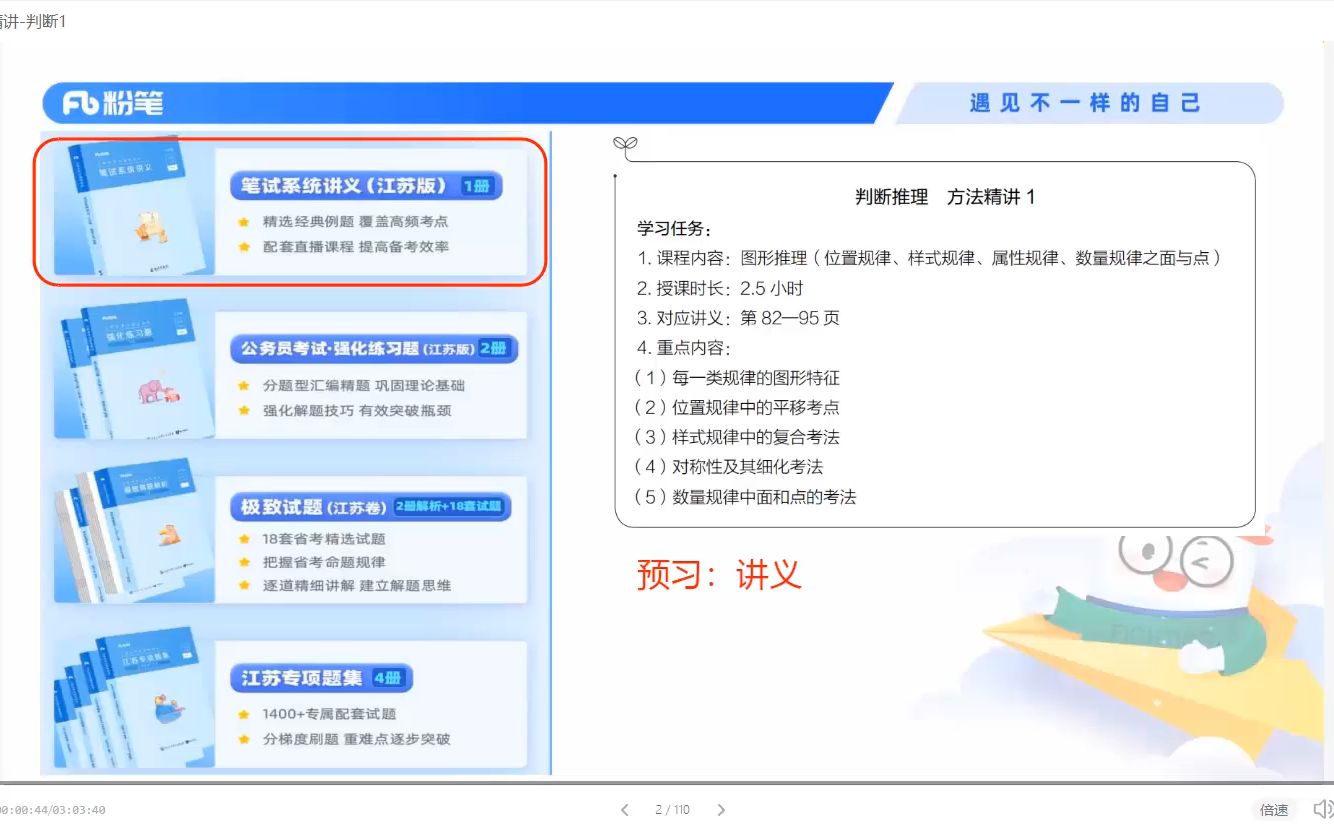Click the 00:00:44/03:03:40 timestamp
Viewport: 1334px width, 834px height.
pos(53,810)
